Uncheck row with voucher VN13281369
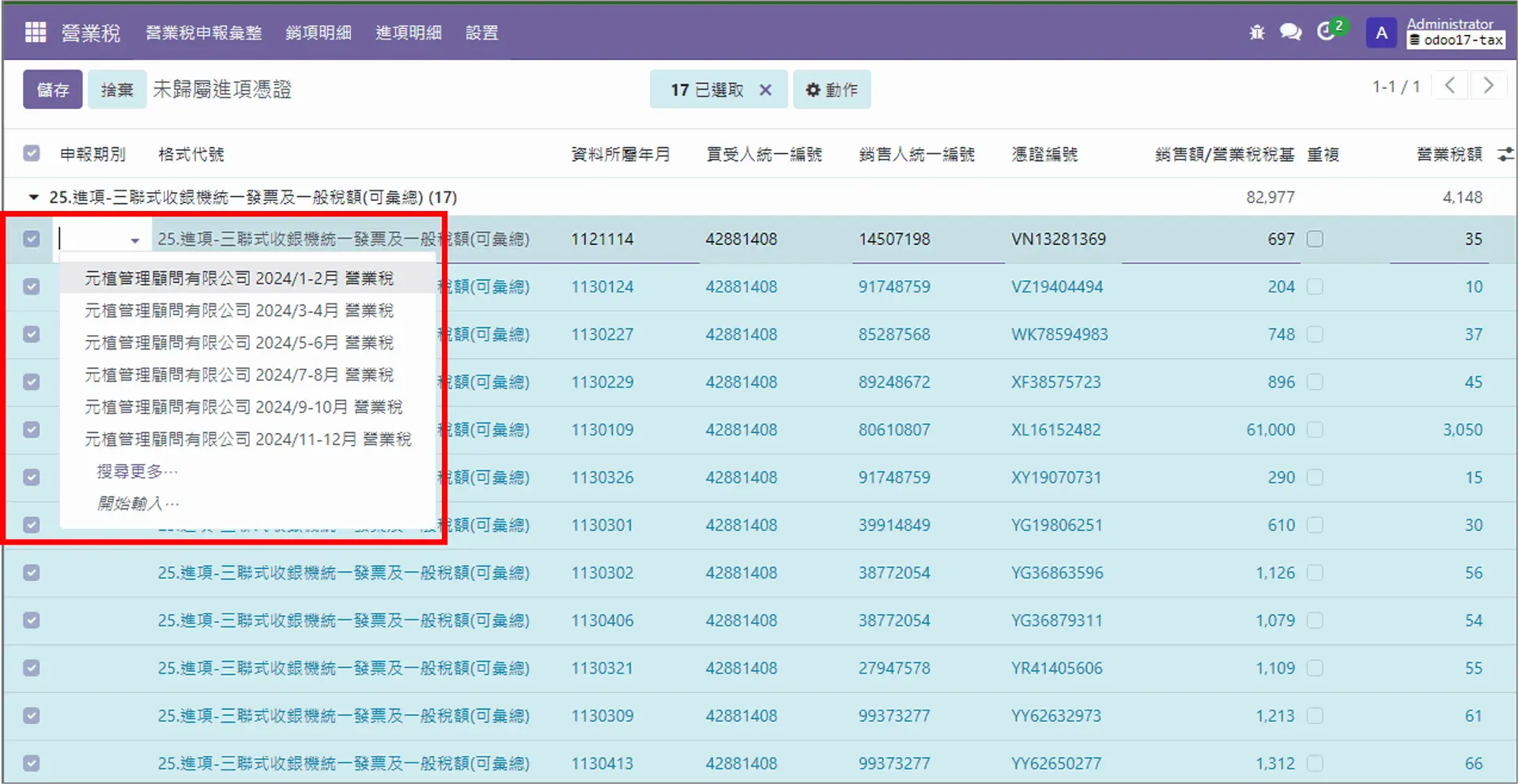The width and height of the screenshot is (1518, 784). point(32,239)
